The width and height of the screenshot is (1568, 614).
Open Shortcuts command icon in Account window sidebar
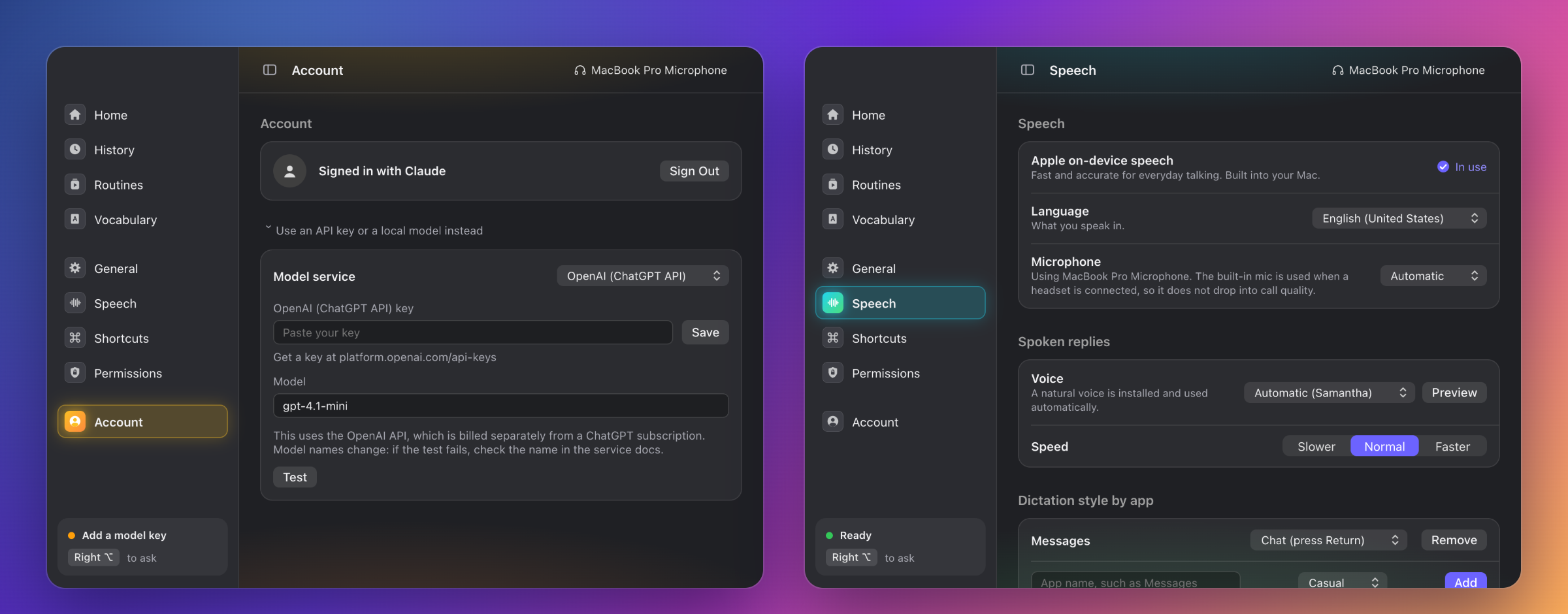click(x=75, y=338)
